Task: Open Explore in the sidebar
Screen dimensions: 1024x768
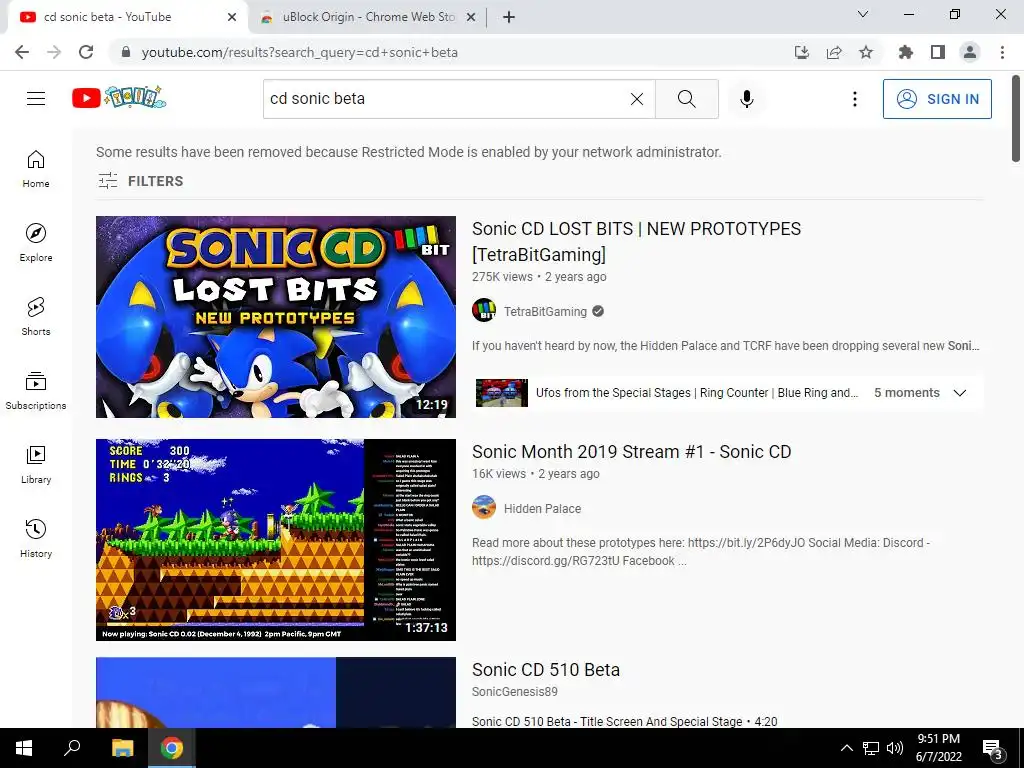Action: click(x=36, y=242)
